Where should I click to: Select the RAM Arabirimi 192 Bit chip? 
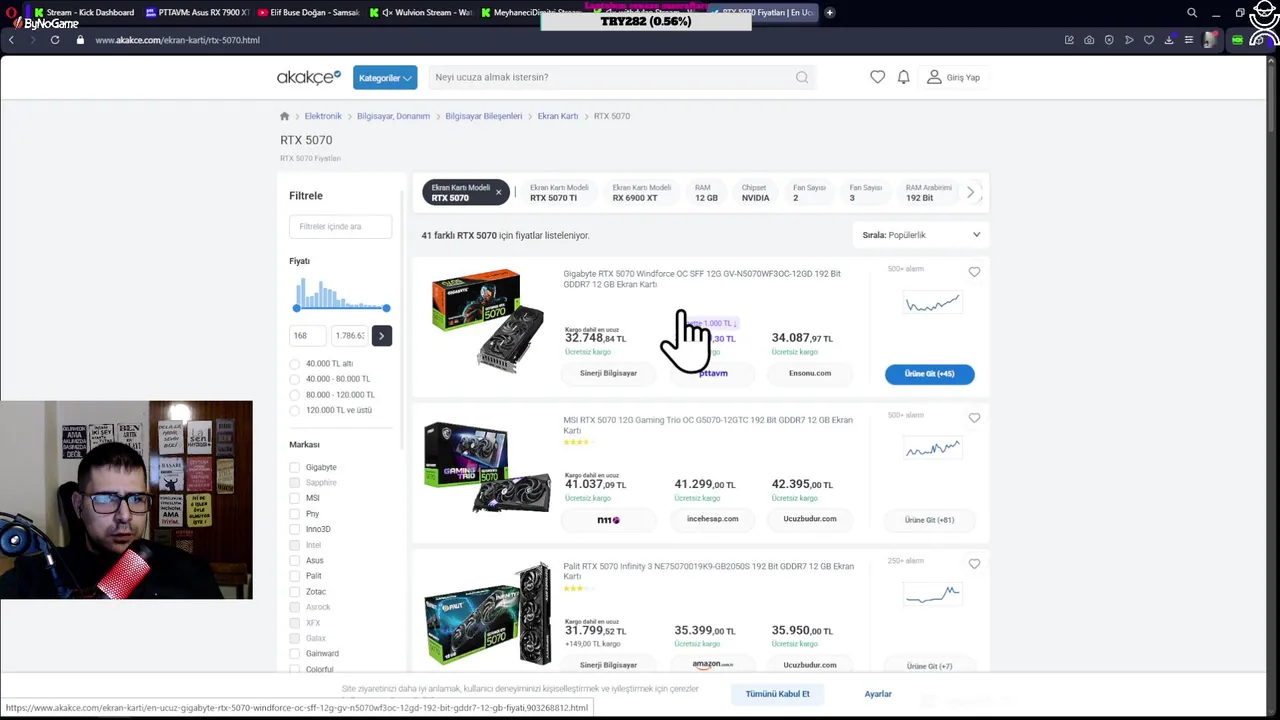pyautogui.click(x=929, y=192)
